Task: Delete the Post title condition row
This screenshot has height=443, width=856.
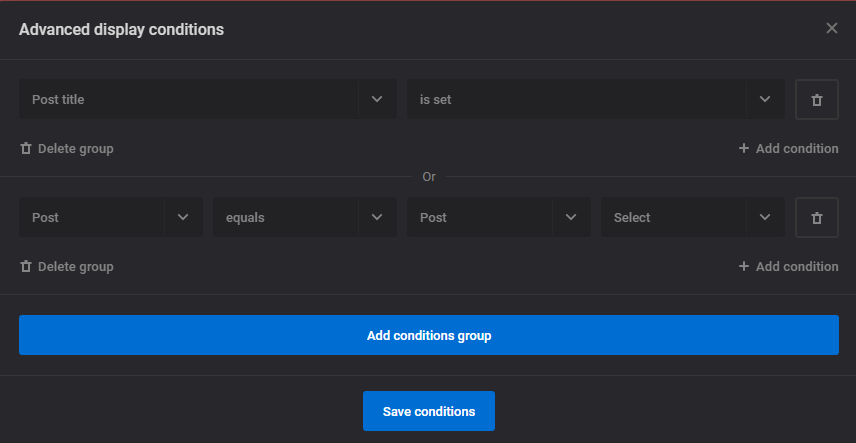Action: click(x=817, y=99)
